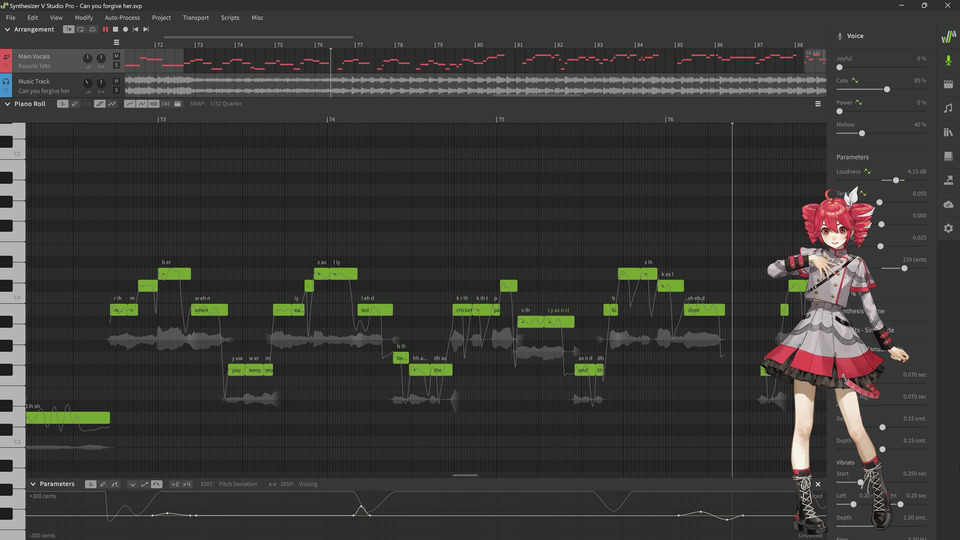The image size is (960, 540).
Task: Click the Cute automation curve icon
Action: pyautogui.click(x=855, y=80)
